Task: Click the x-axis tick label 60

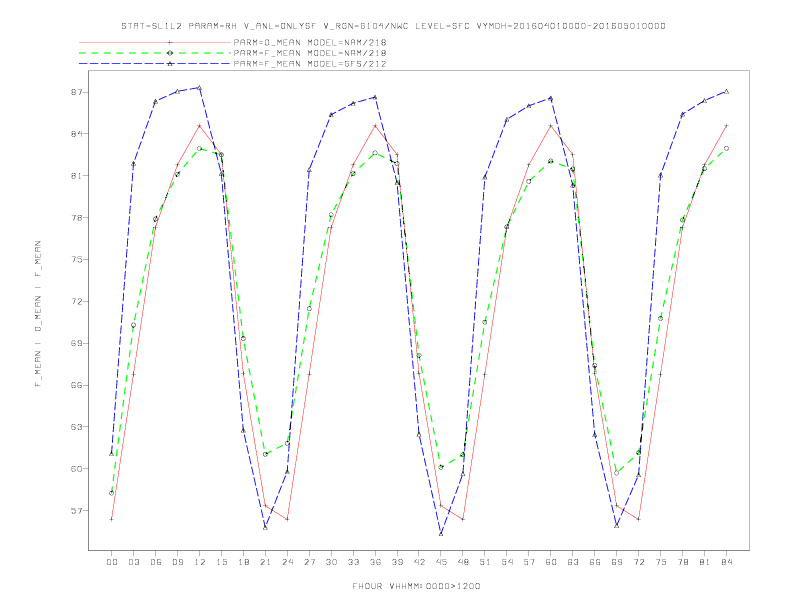Action: pos(551,562)
